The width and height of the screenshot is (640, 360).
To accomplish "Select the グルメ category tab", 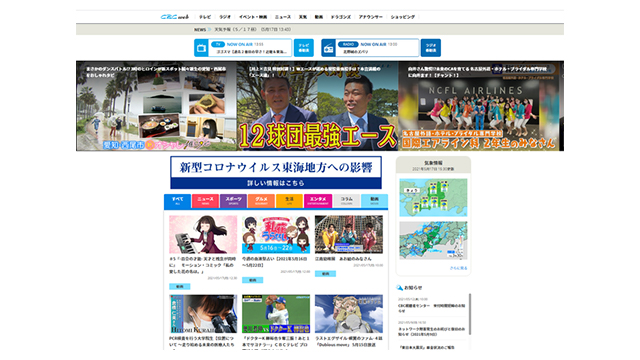I will coord(261,201).
